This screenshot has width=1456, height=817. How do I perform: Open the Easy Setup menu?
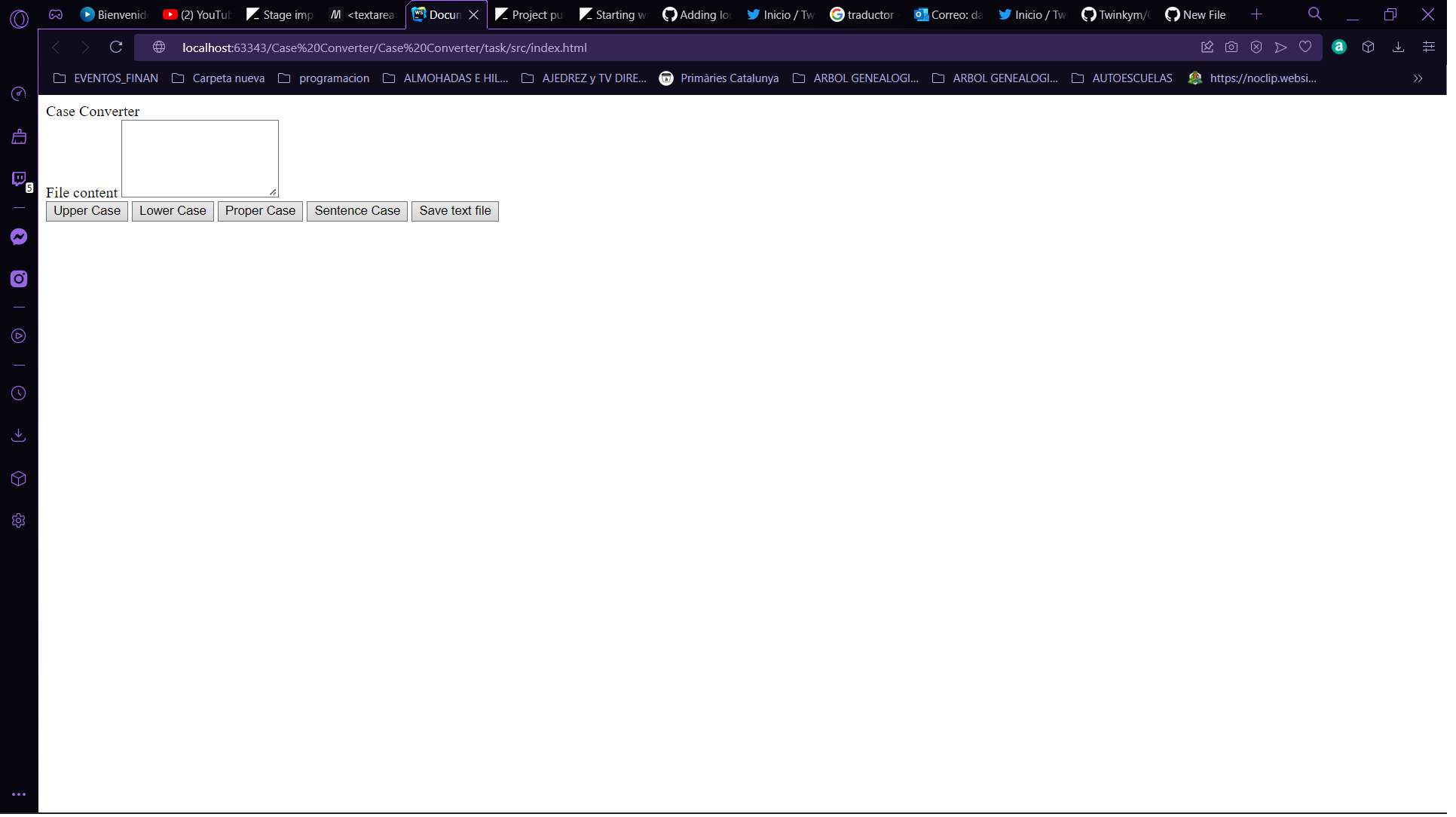pyautogui.click(x=1429, y=47)
